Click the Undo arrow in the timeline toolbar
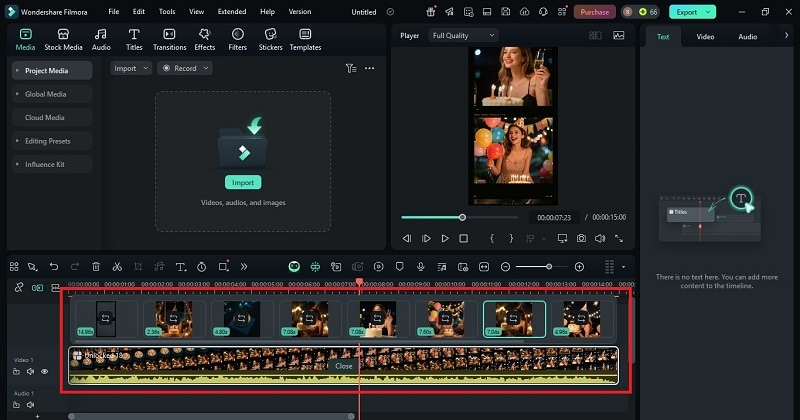 tap(54, 266)
